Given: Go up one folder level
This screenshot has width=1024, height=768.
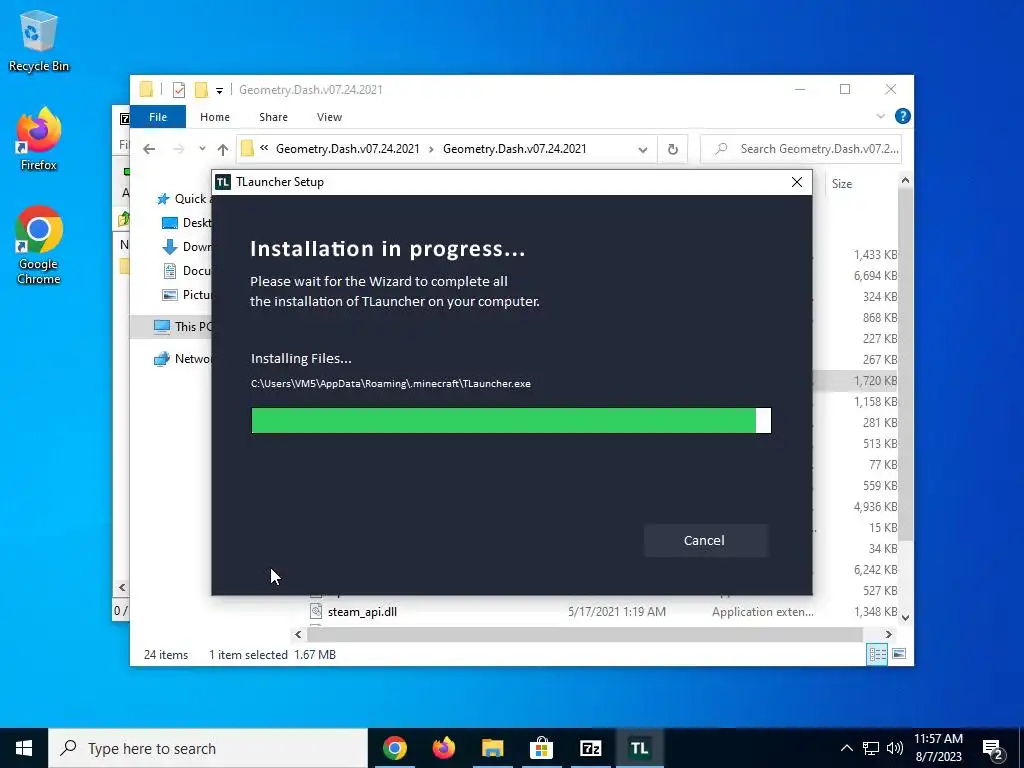Looking at the screenshot, I should [x=223, y=149].
